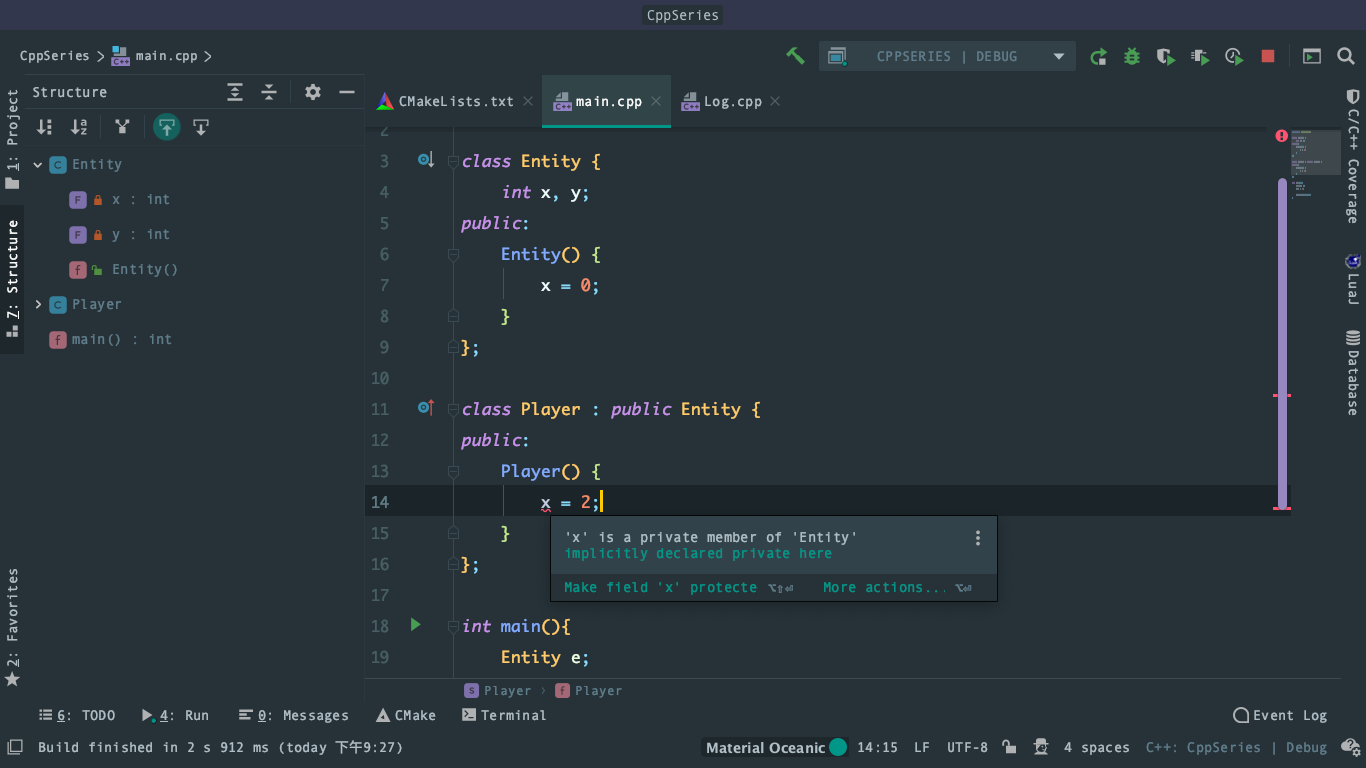Open the LuaJ side panel

1353,279
